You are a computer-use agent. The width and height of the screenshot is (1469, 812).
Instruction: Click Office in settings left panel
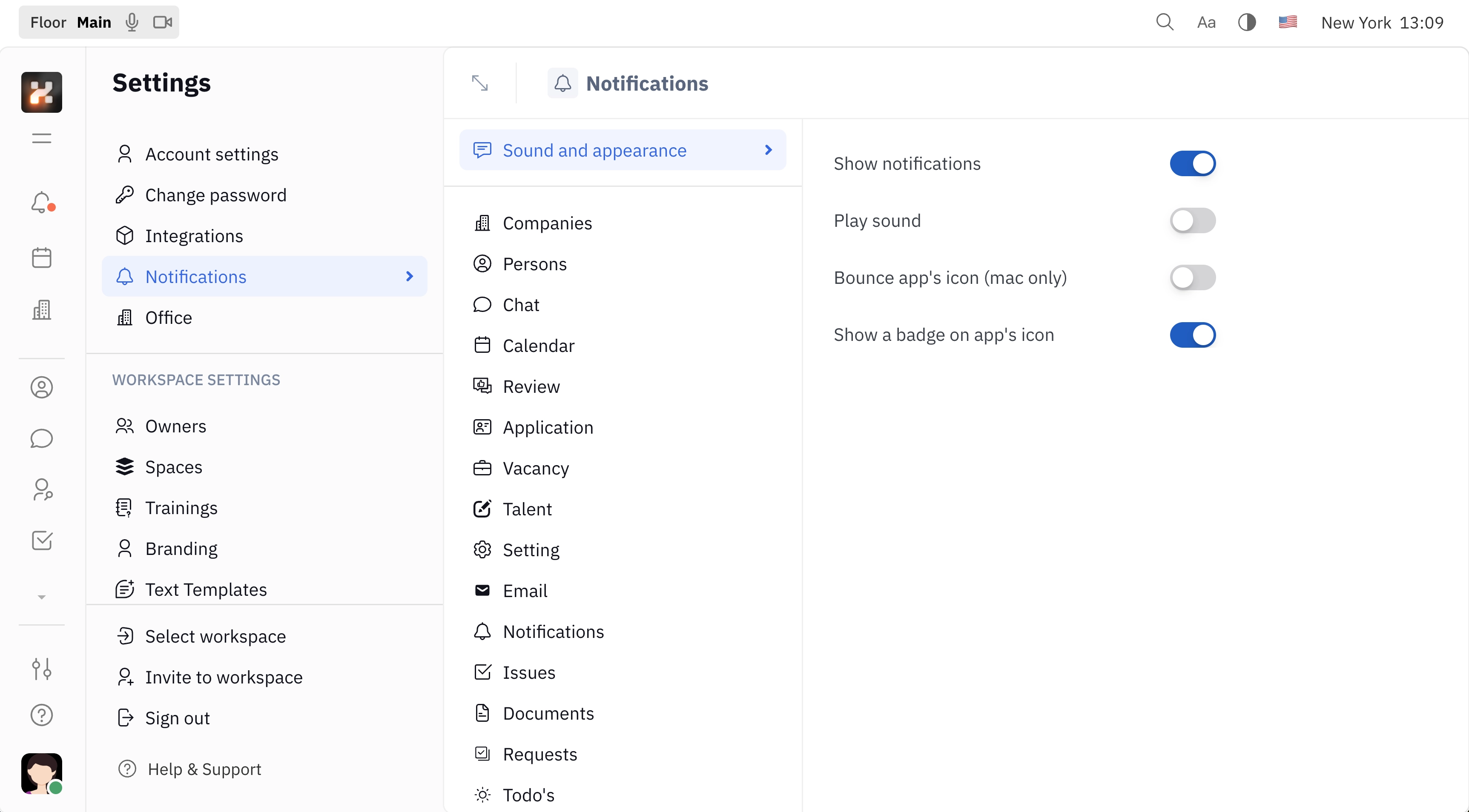168,317
